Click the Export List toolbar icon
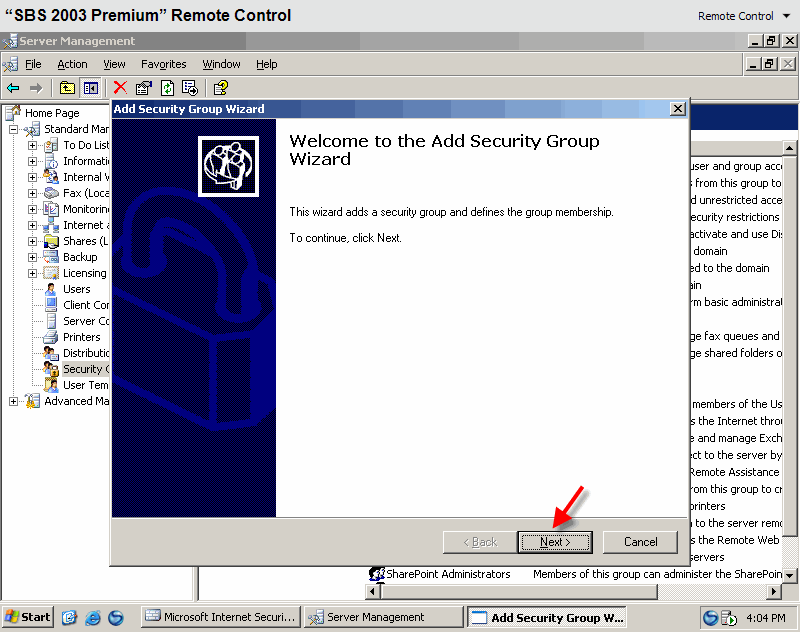This screenshot has height=632, width=800. pos(190,88)
